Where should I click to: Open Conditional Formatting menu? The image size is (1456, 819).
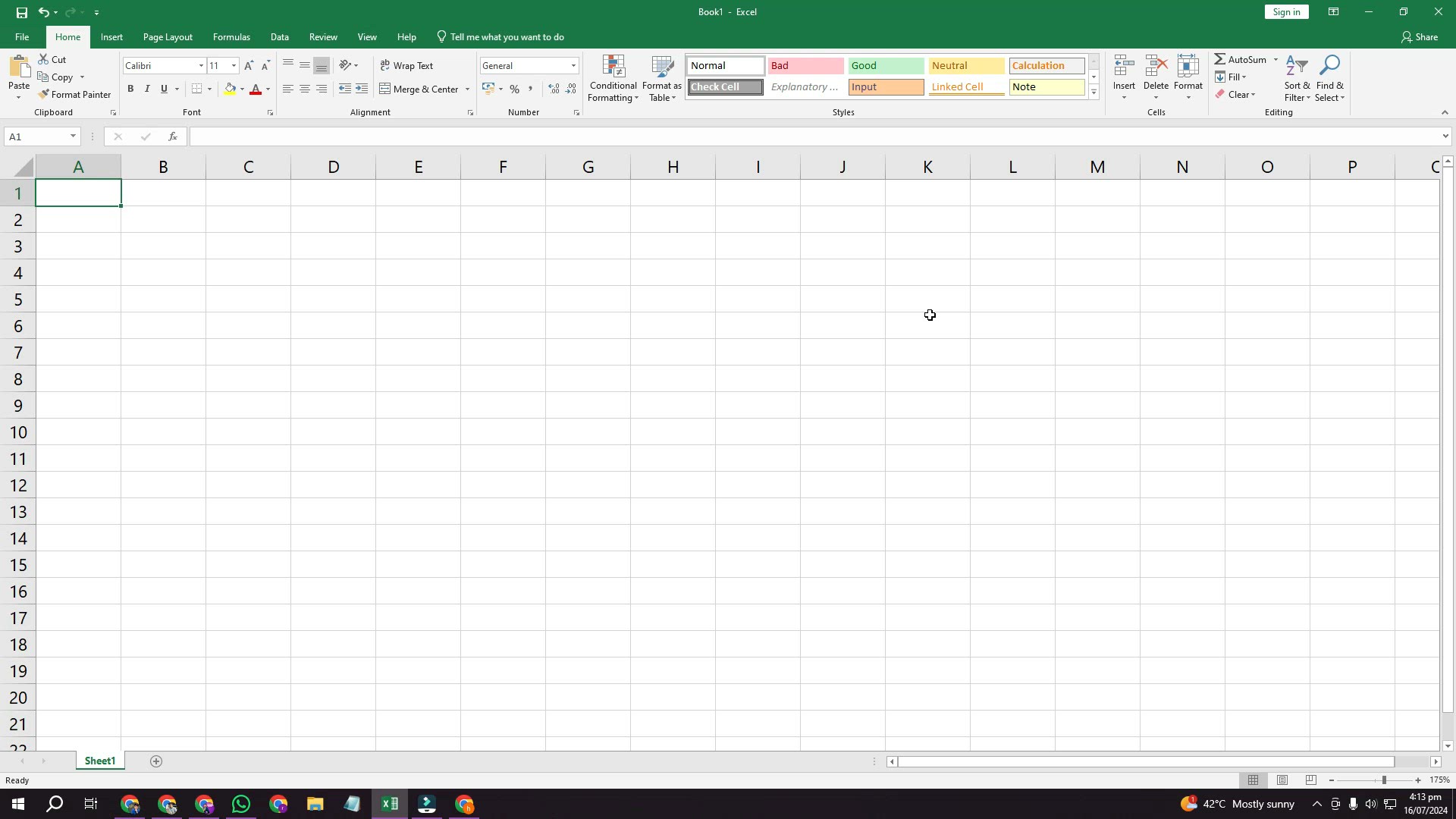pyautogui.click(x=613, y=78)
